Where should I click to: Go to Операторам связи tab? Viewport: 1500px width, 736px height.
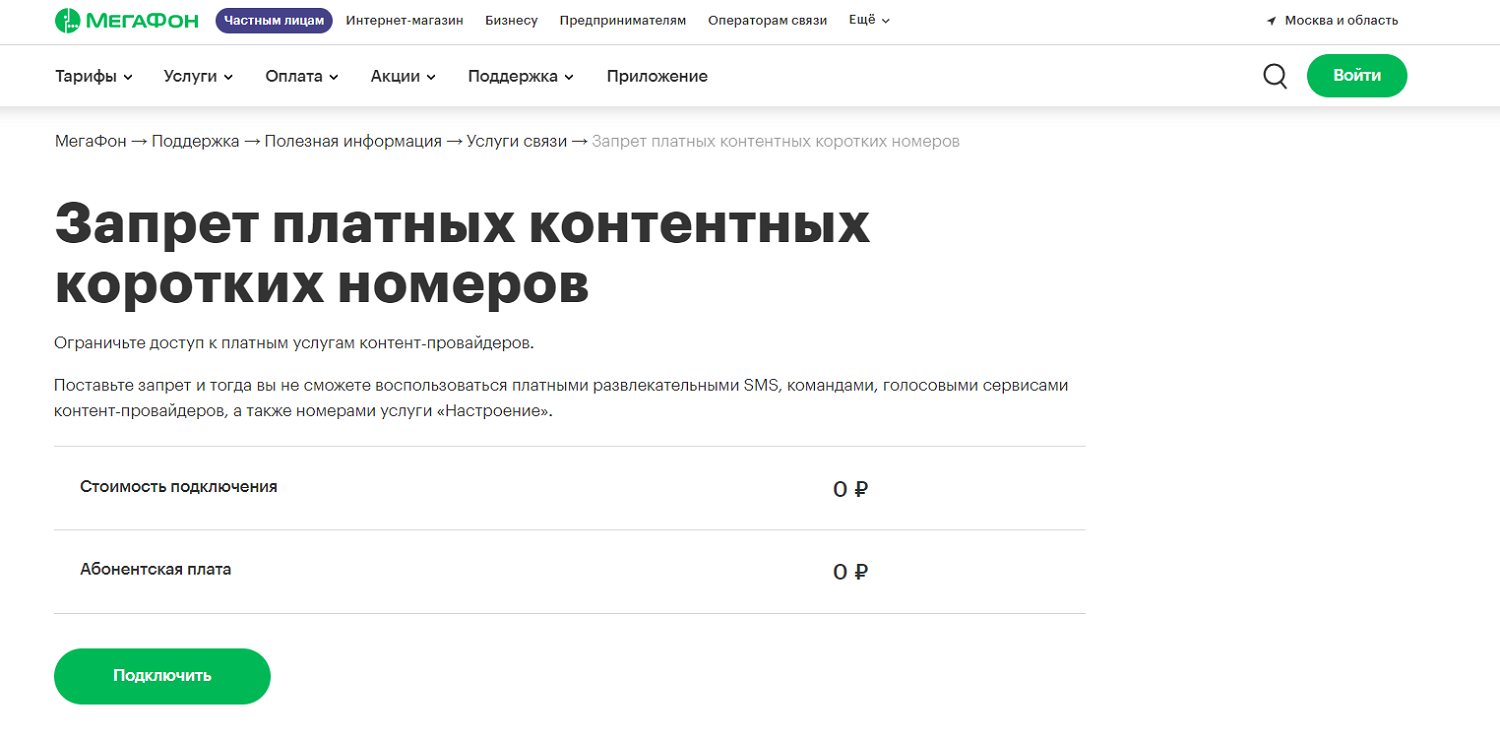767,20
